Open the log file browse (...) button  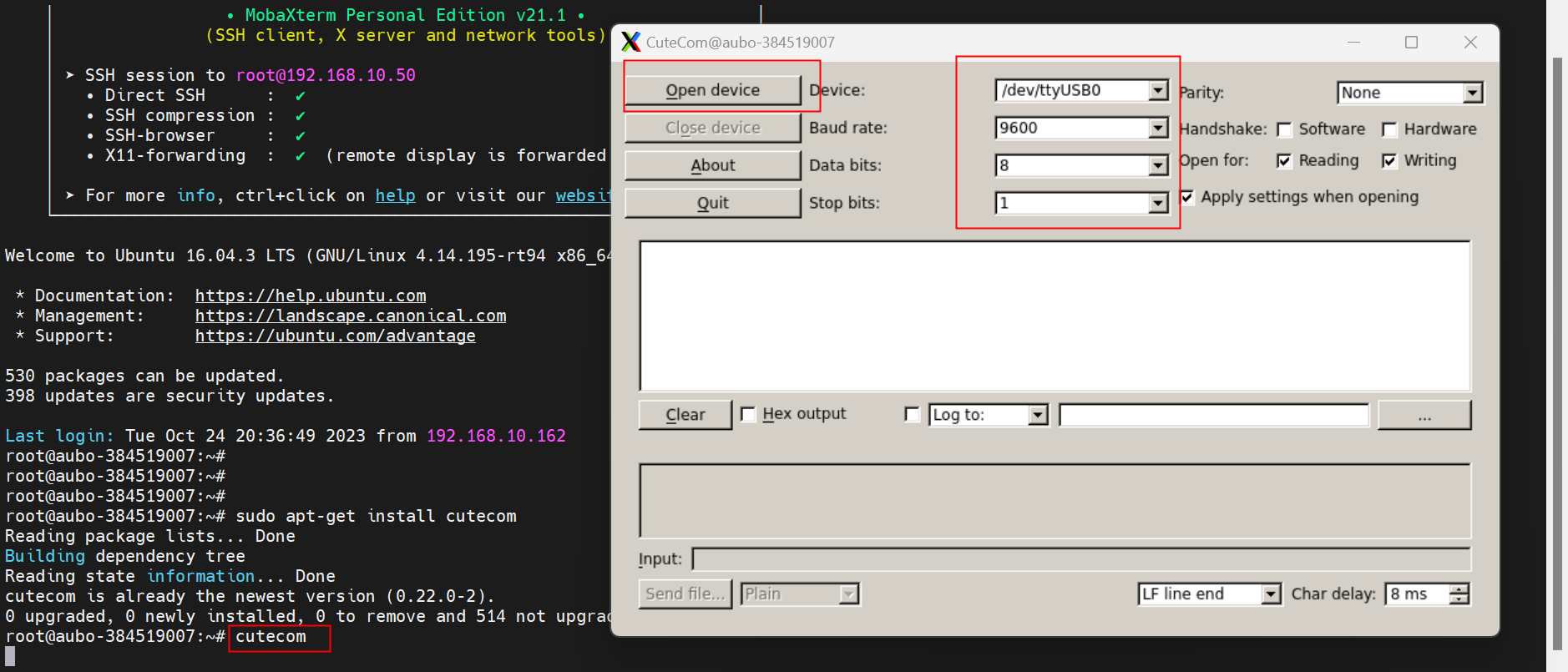1424,415
